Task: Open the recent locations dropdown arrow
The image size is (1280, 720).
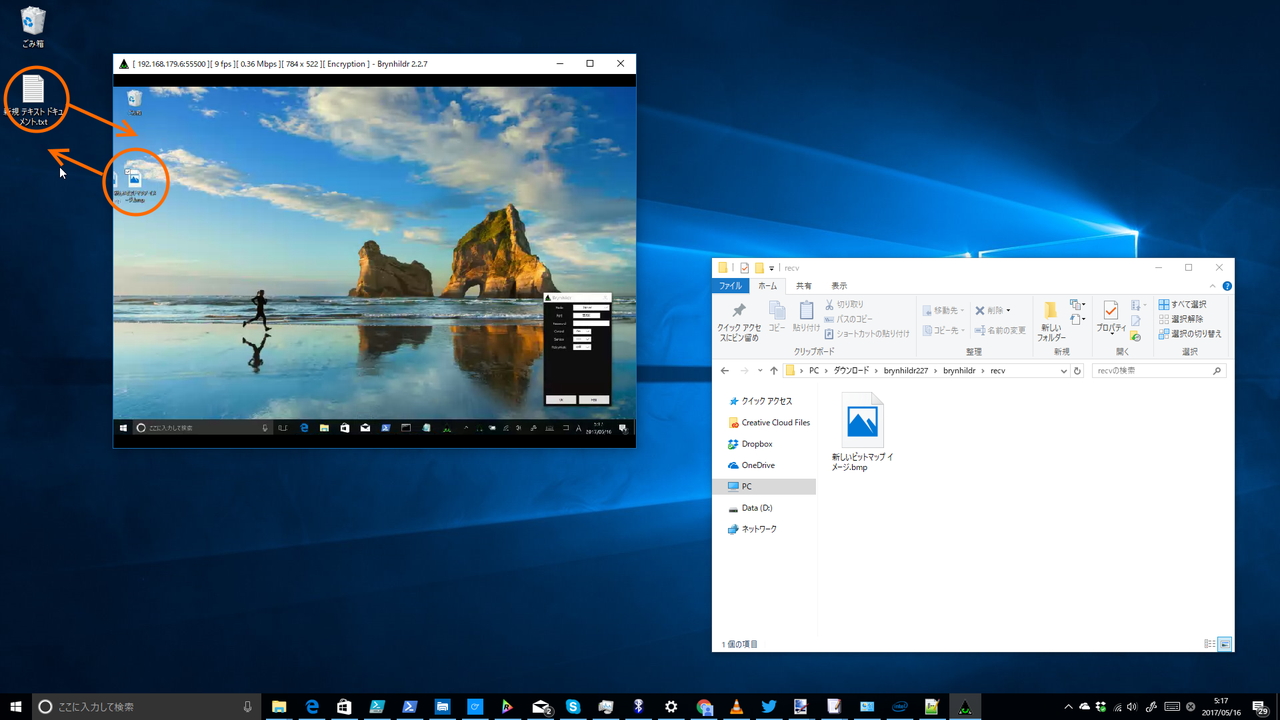Action: [x=760, y=371]
